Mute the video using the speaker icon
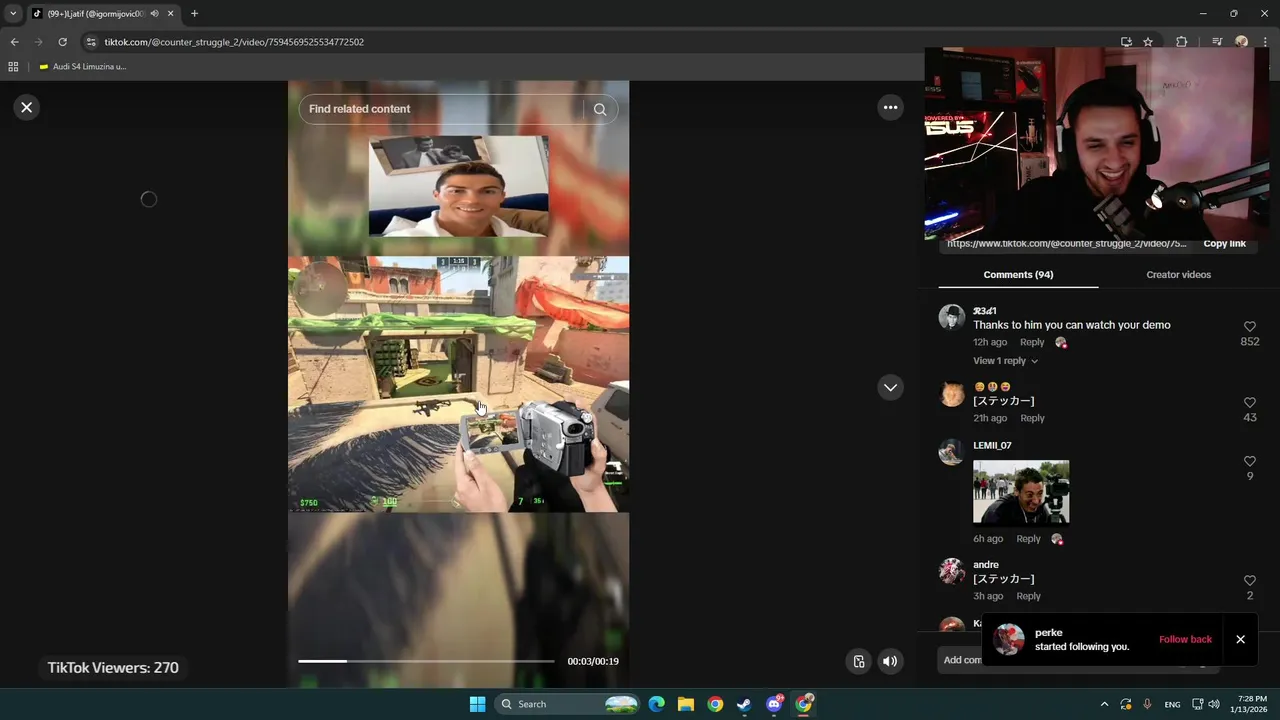Screen dimensions: 1280x720 [889, 661]
